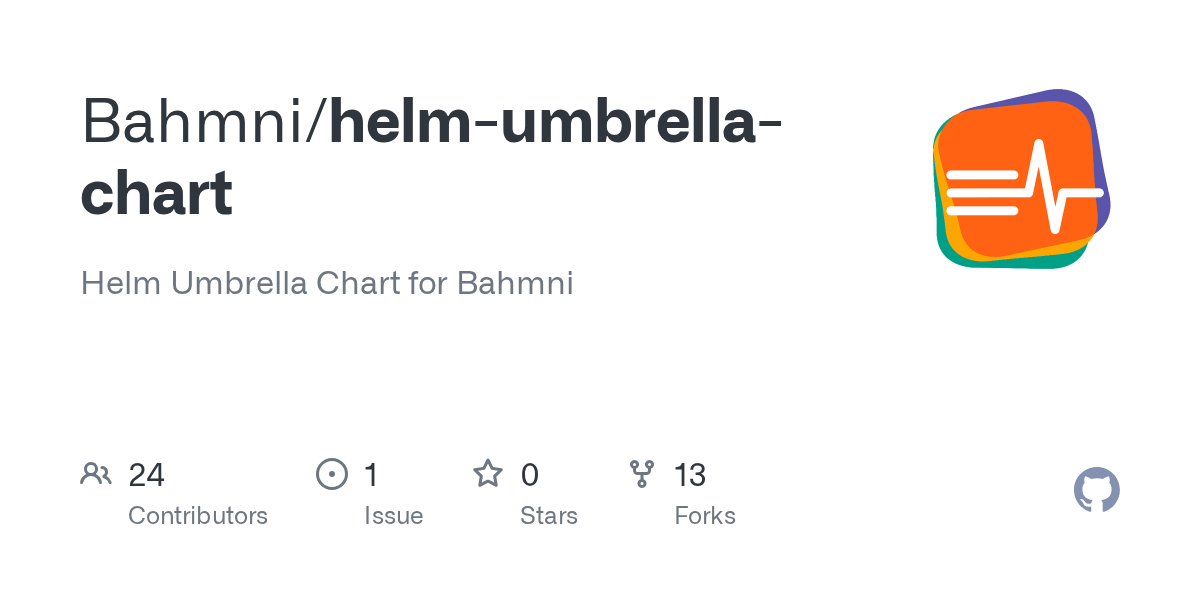Click the star outline icon
1200x600 pixels.
(488, 473)
